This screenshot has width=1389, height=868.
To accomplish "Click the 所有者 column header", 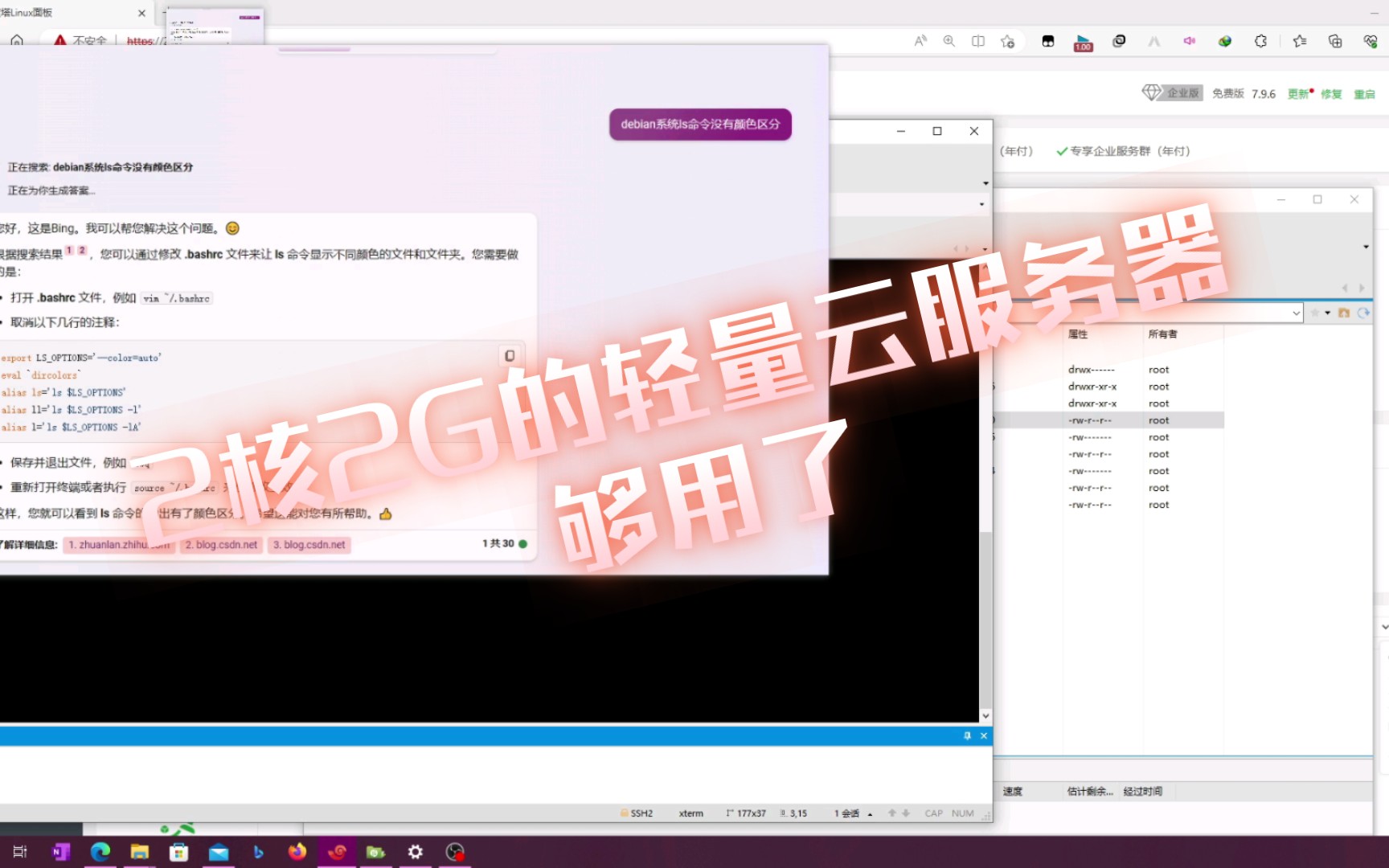I will point(1162,334).
